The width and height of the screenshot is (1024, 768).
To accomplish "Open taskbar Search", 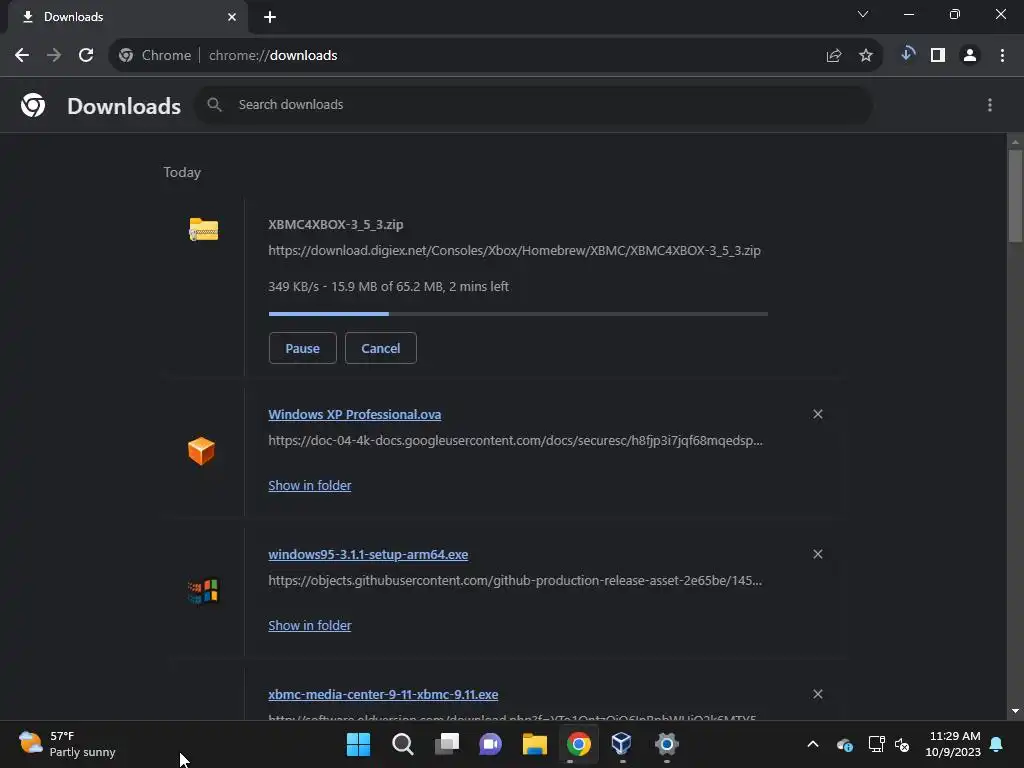I will click(402, 744).
